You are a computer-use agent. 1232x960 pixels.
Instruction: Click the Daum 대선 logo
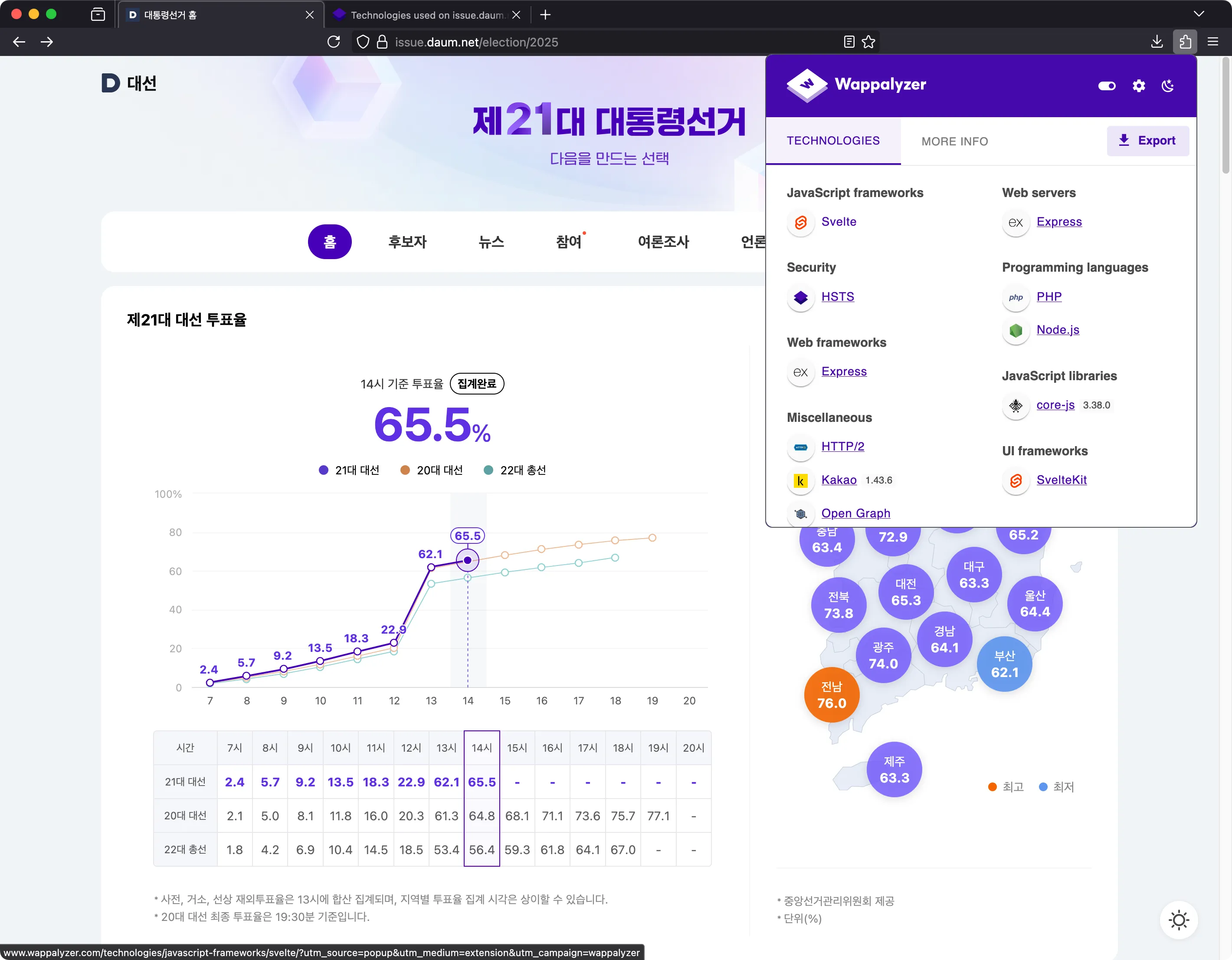pyautogui.click(x=128, y=83)
